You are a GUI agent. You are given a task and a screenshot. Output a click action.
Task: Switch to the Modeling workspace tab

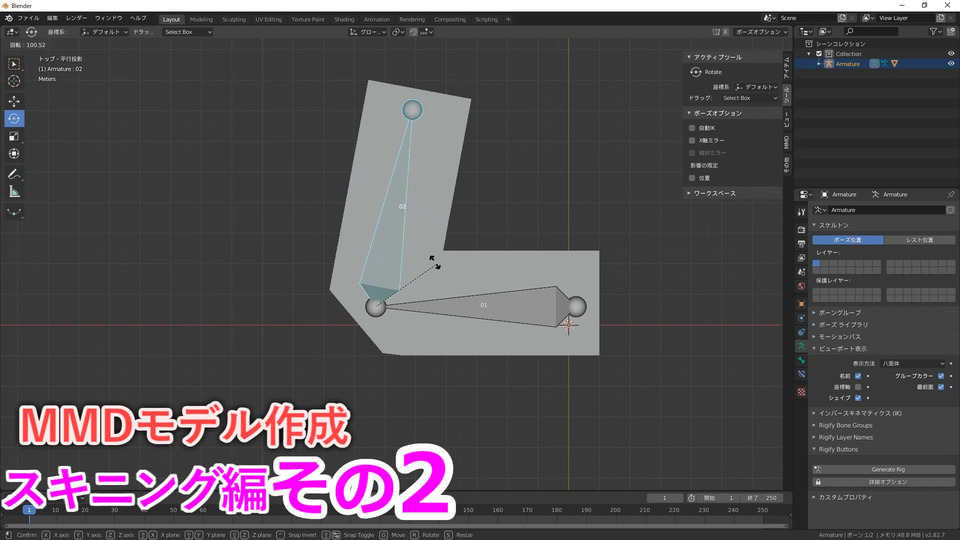click(x=201, y=20)
